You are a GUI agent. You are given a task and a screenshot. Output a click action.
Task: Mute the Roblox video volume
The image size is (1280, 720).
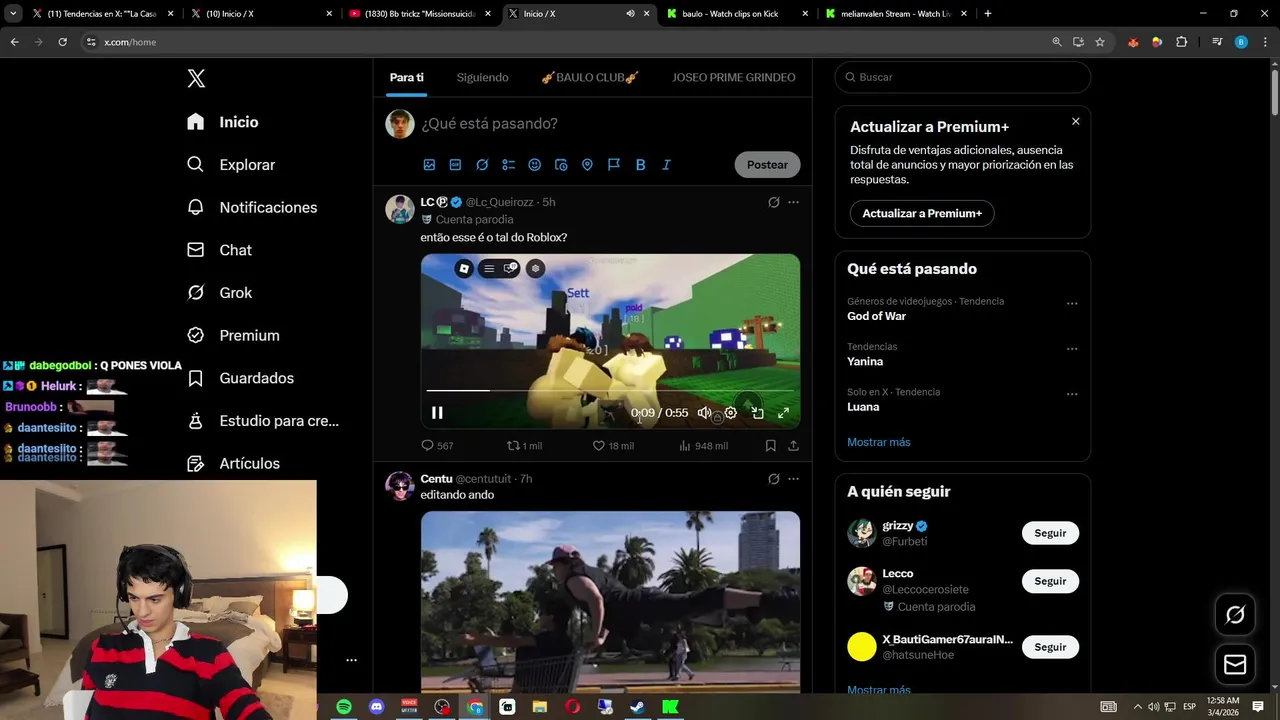pyautogui.click(x=704, y=413)
